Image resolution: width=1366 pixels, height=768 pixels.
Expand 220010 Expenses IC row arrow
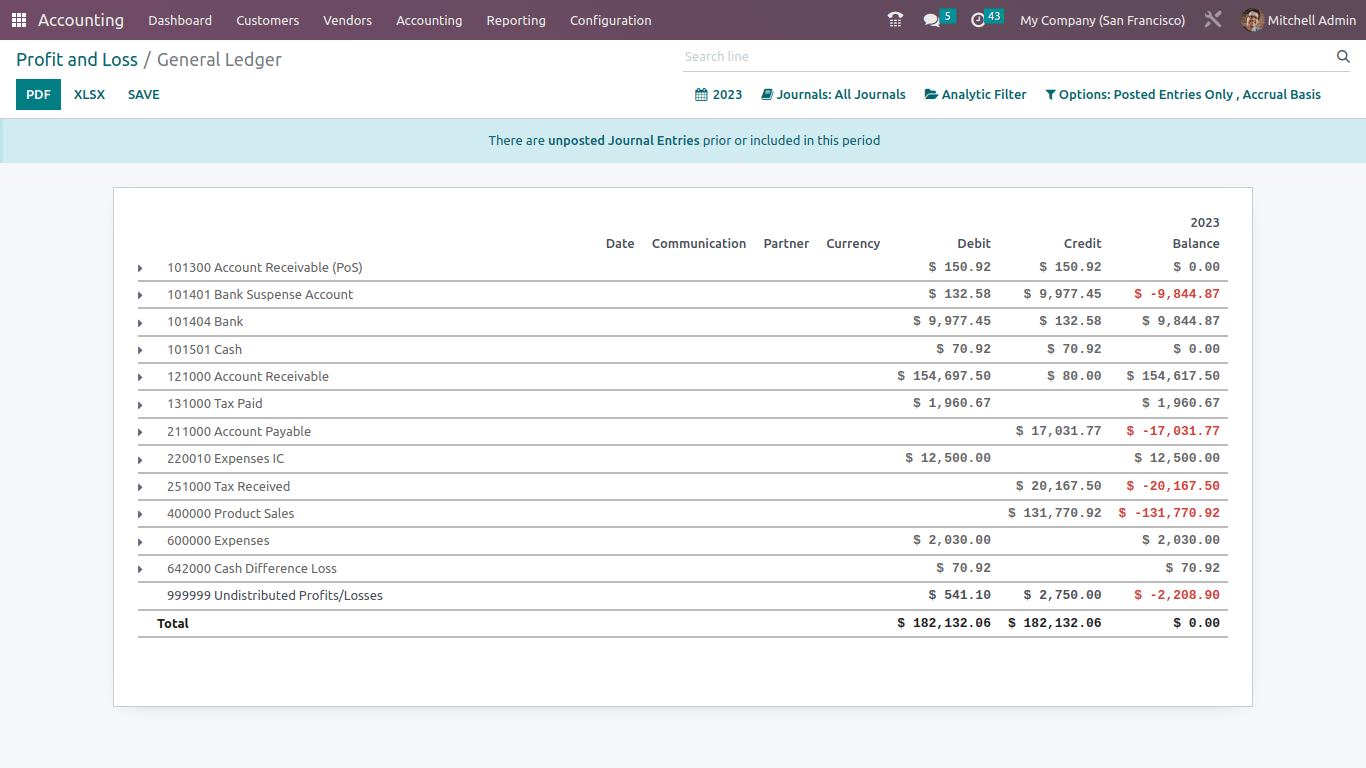[140, 459]
